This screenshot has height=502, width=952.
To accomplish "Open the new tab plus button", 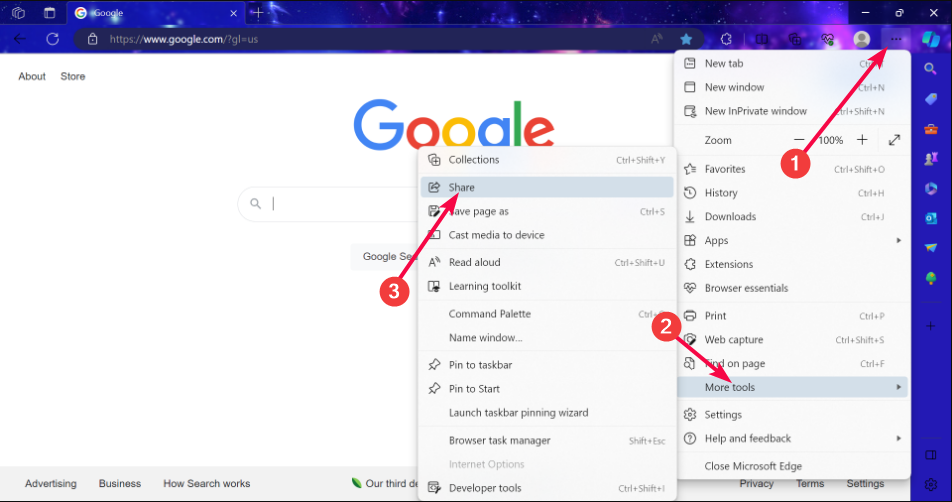I will [257, 13].
